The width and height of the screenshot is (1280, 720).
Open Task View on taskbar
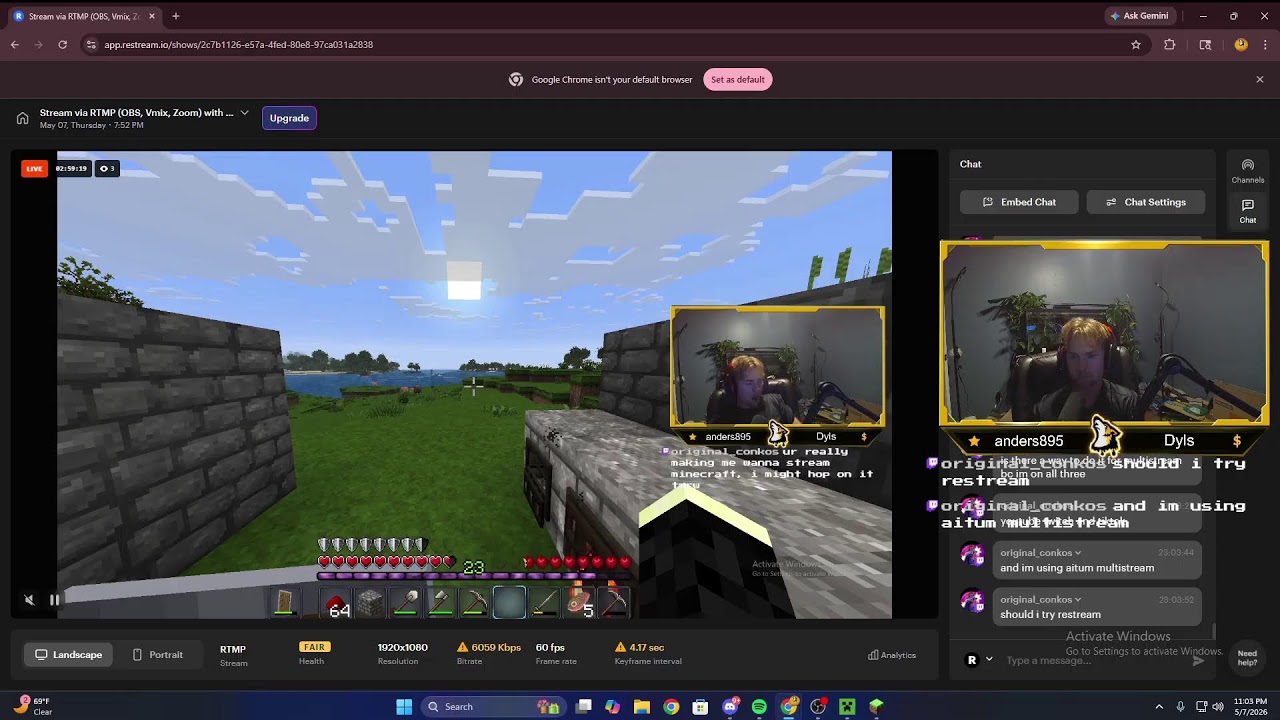[x=584, y=707]
